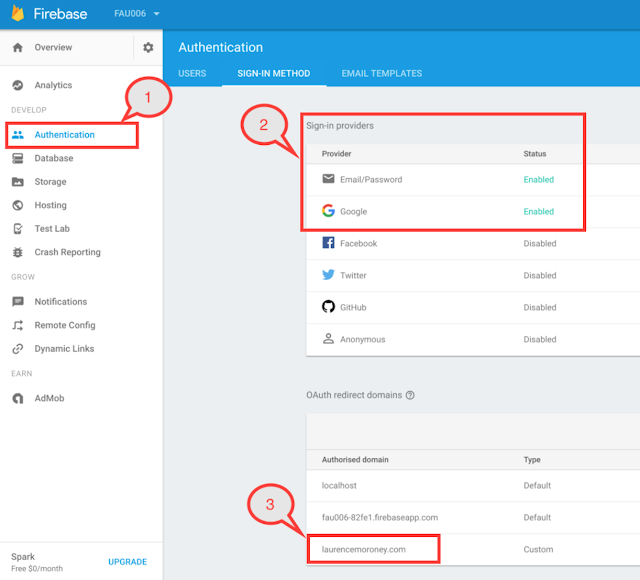The height and width of the screenshot is (580, 640).
Task: Select the SIGN-IN METHOD tab
Action: click(274, 73)
